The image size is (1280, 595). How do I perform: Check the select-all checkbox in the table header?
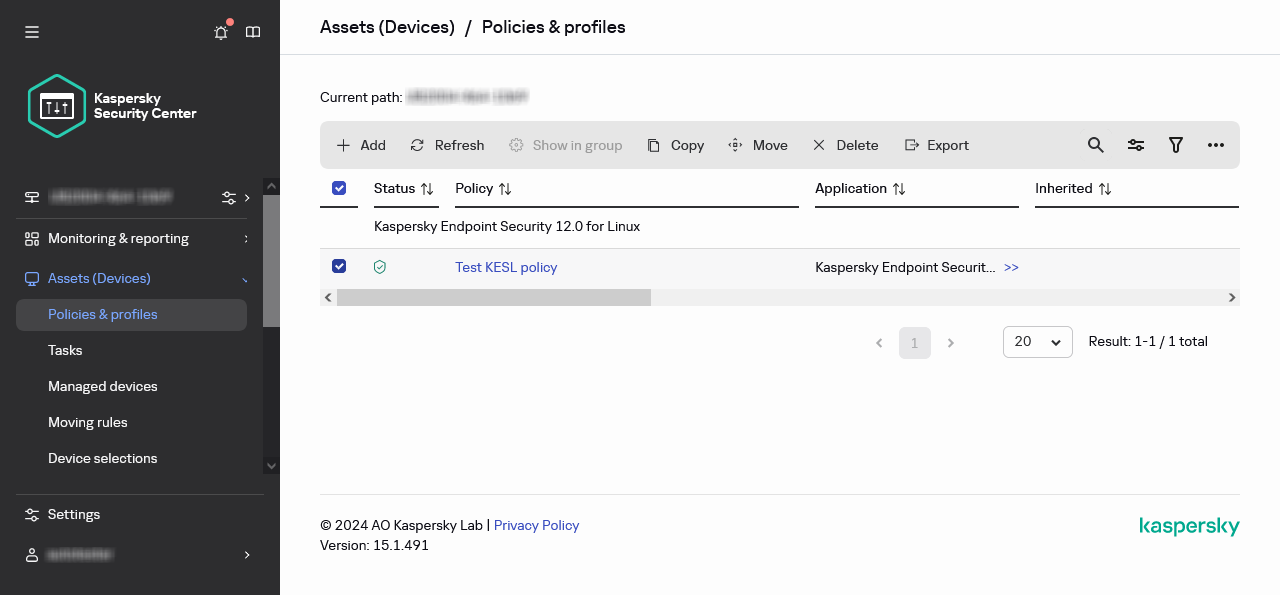(339, 188)
